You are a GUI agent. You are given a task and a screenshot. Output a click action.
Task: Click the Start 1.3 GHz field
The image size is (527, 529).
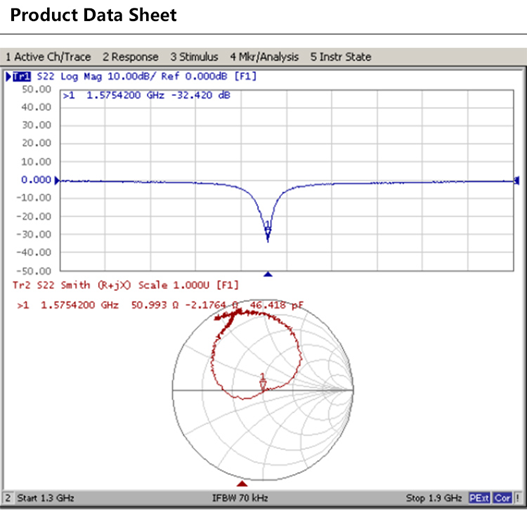point(46,498)
